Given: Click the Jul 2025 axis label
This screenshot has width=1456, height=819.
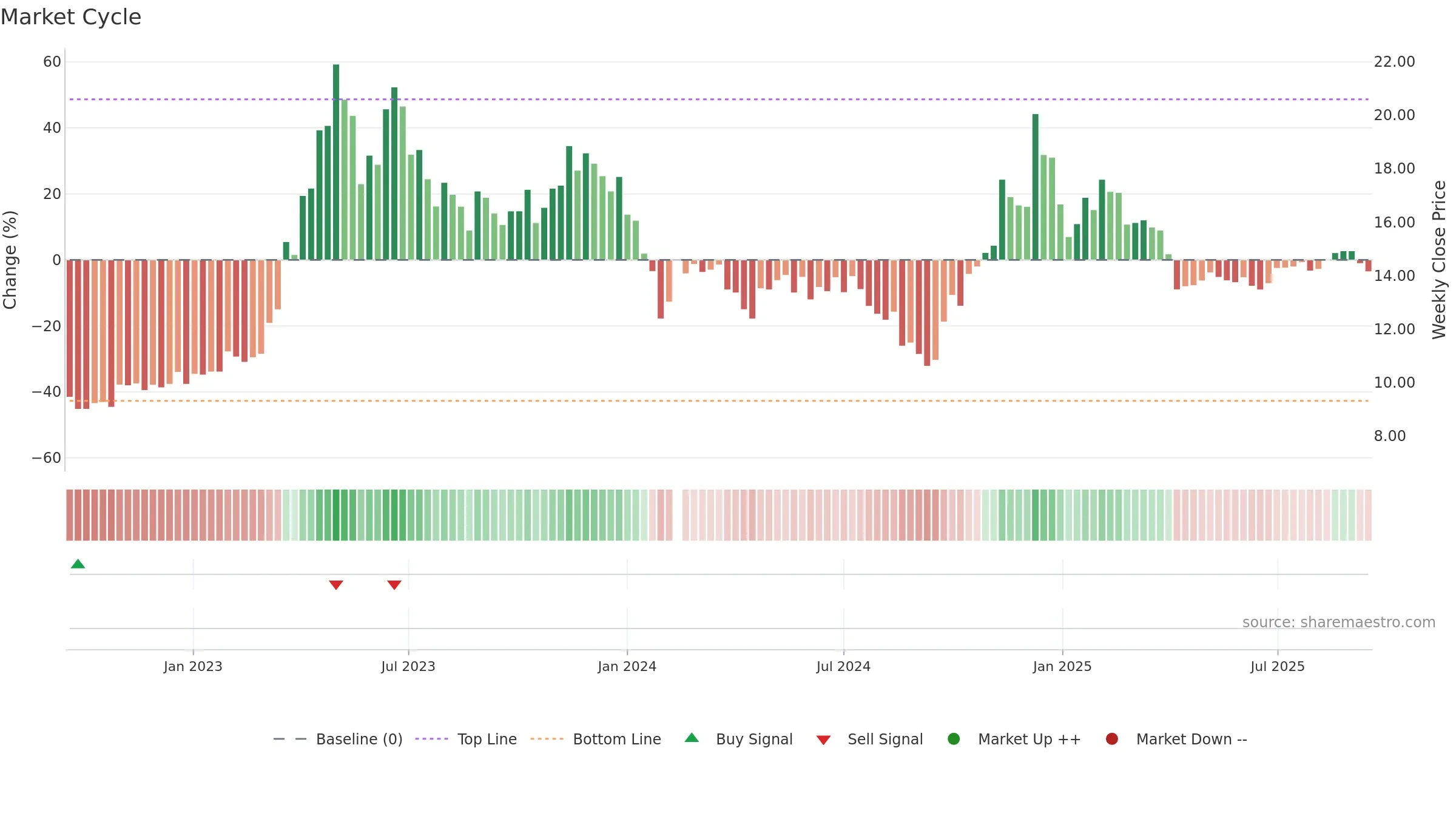Looking at the screenshot, I should click(1278, 666).
